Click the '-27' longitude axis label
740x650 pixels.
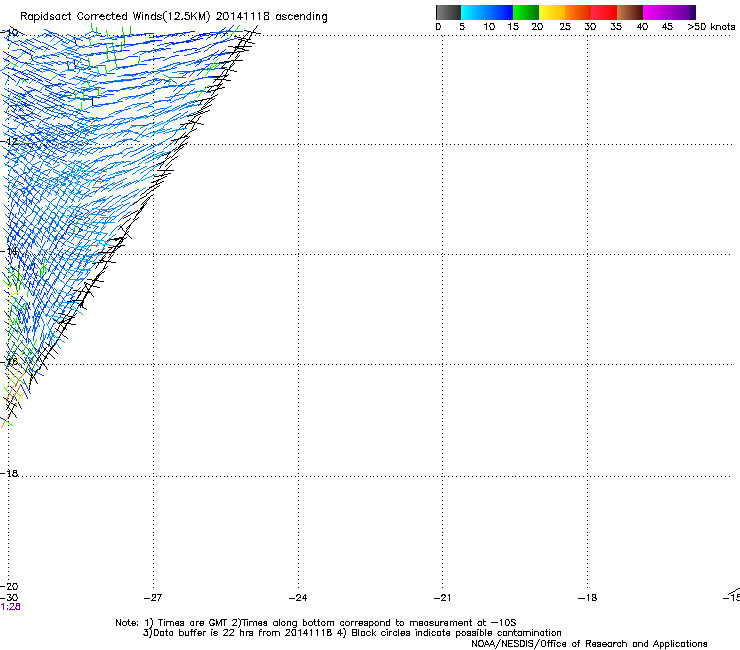[153, 598]
